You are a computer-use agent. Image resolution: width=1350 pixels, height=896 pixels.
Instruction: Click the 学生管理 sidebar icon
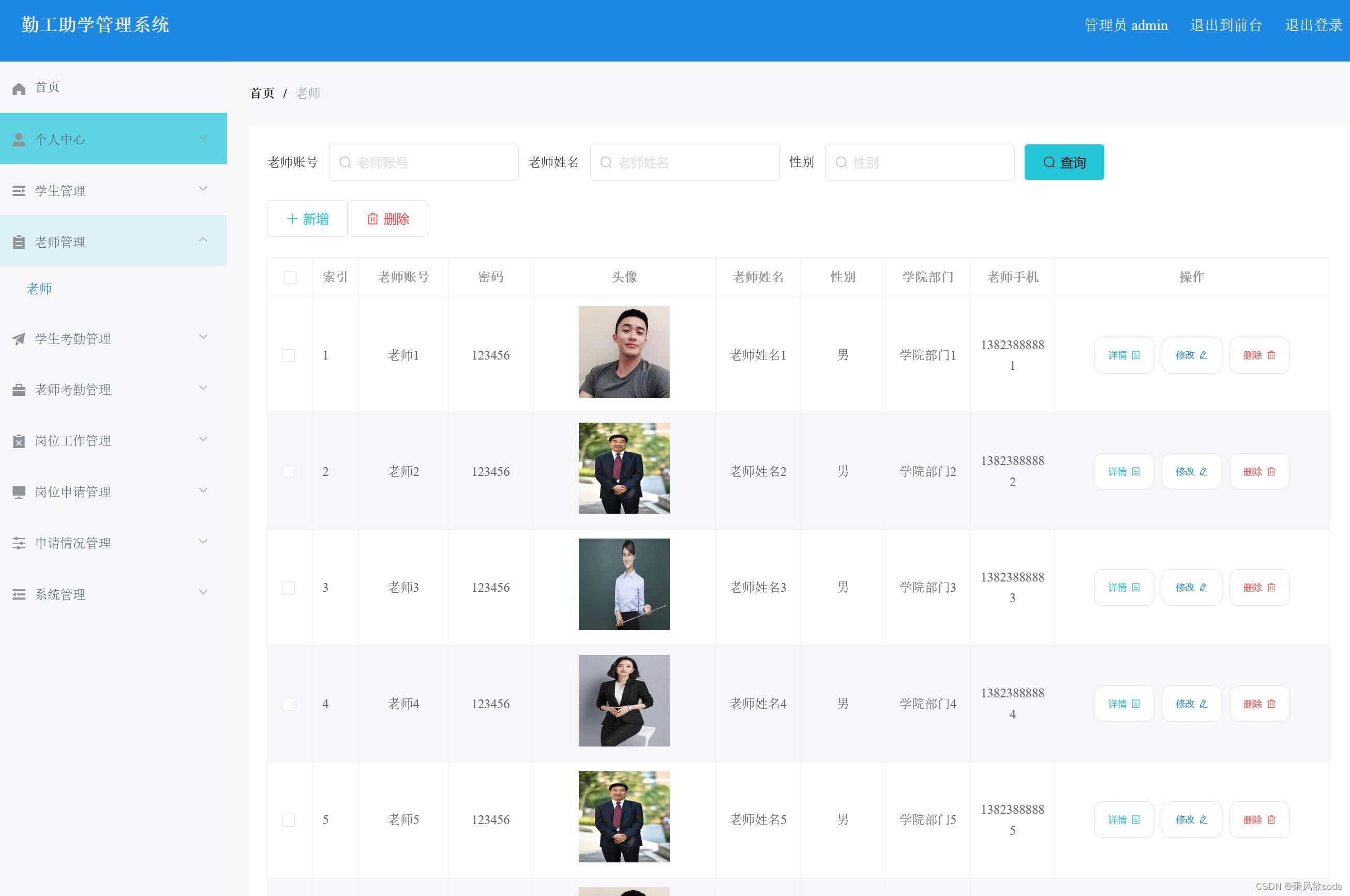click(x=19, y=189)
